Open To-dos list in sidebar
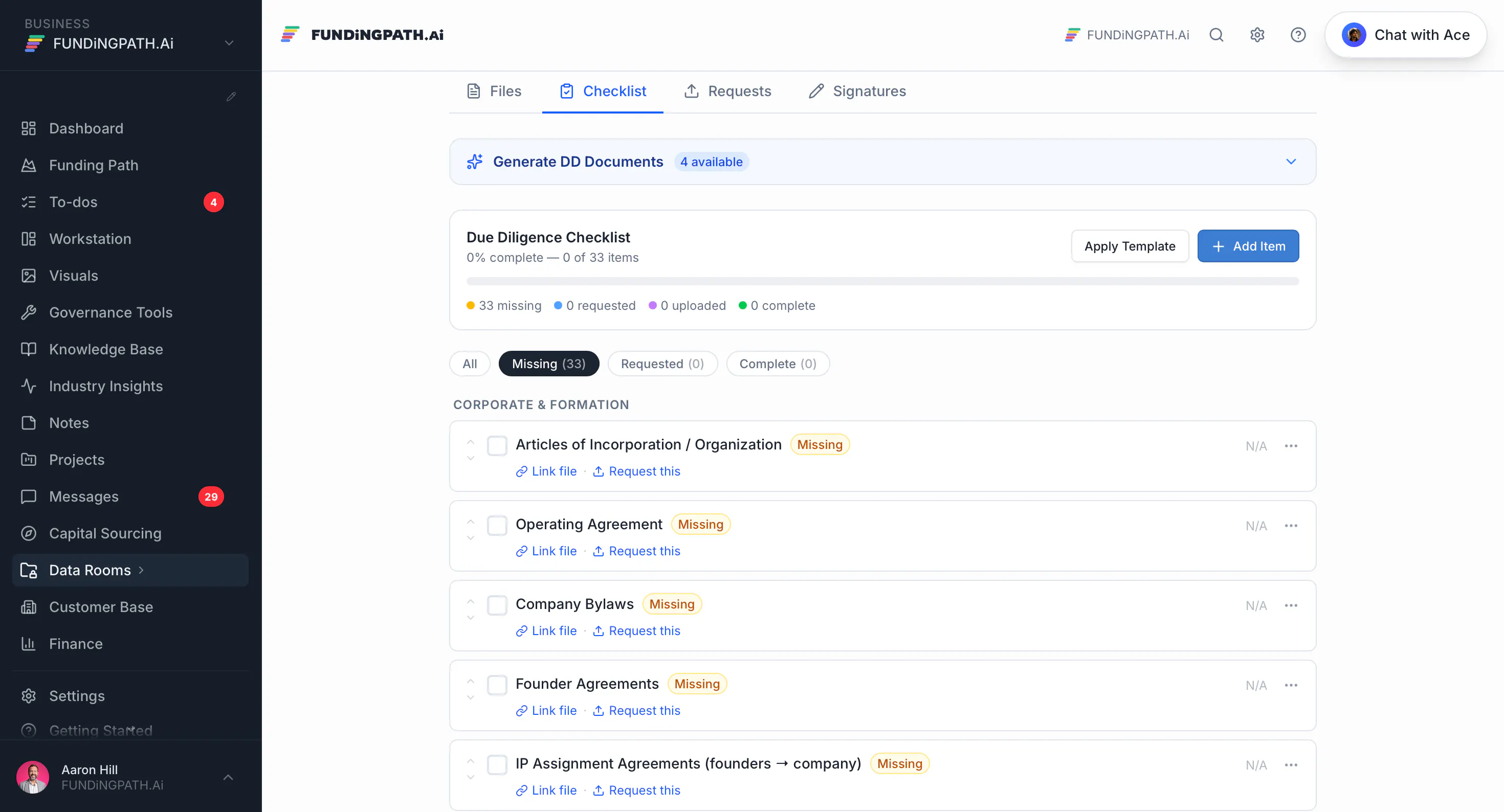The image size is (1504, 812). (x=131, y=202)
